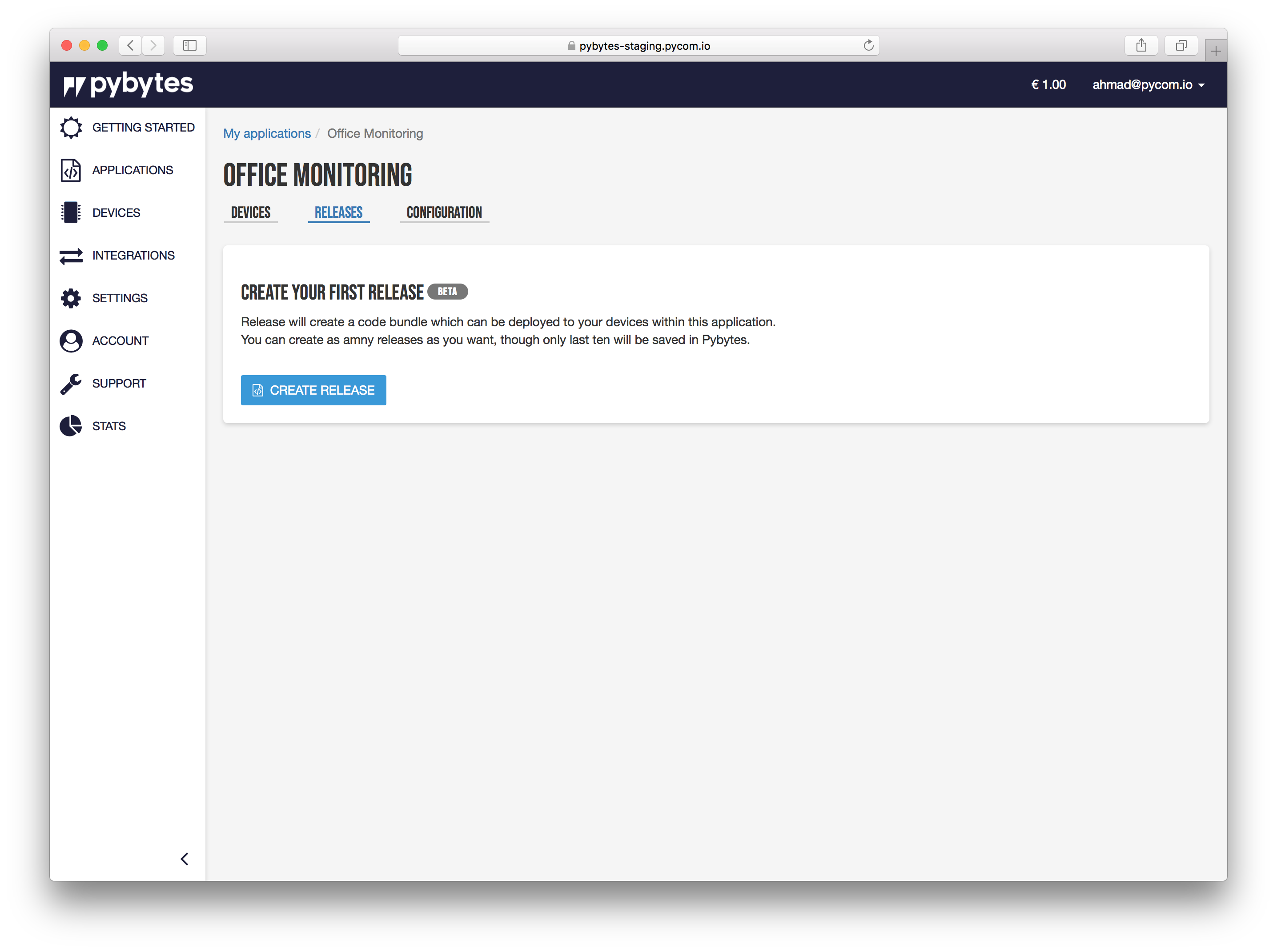The height and width of the screenshot is (952, 1277).
Task: Open the Configuration tab
Action: click(444, 212)
